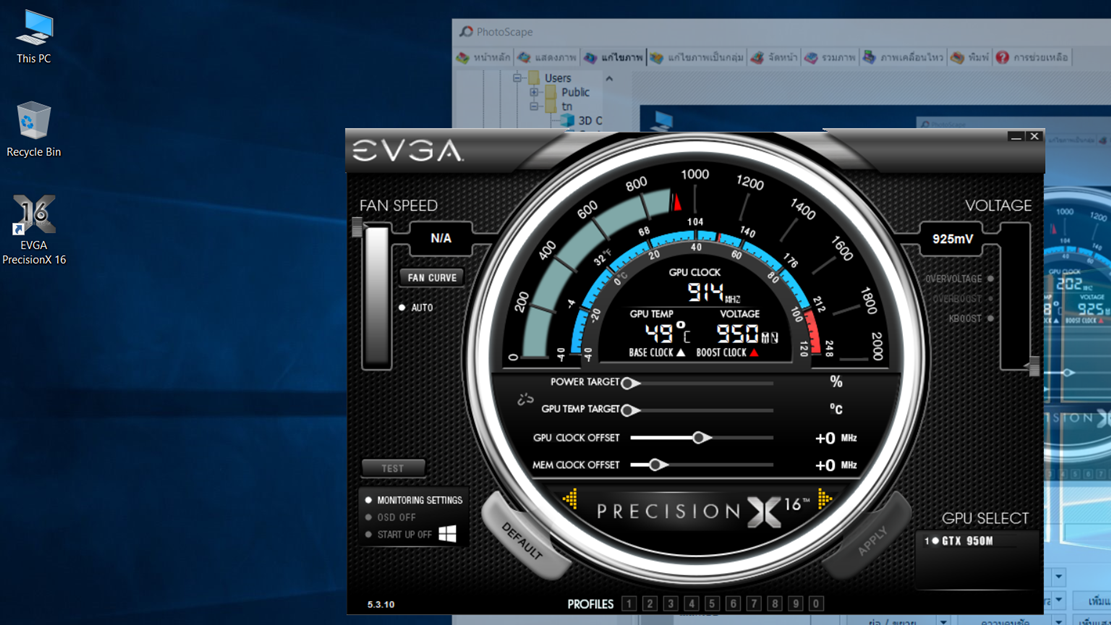The width and height of the screenshot is (1111, 625).
Task: Toggle the chain link icon beside Power Target
Action: [525, 400]
